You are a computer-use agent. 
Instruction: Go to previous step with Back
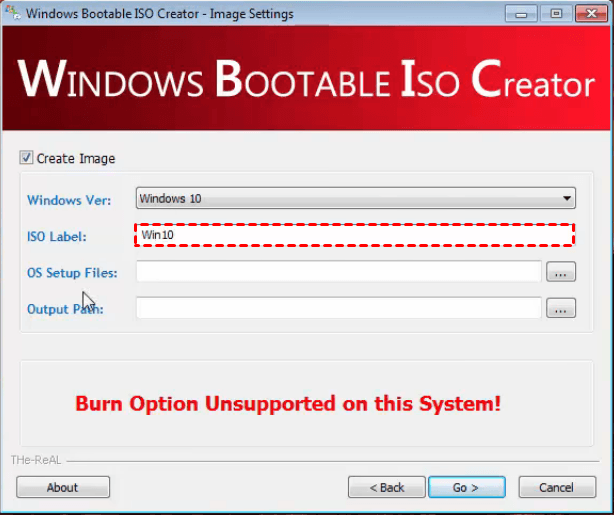[386, 487]
